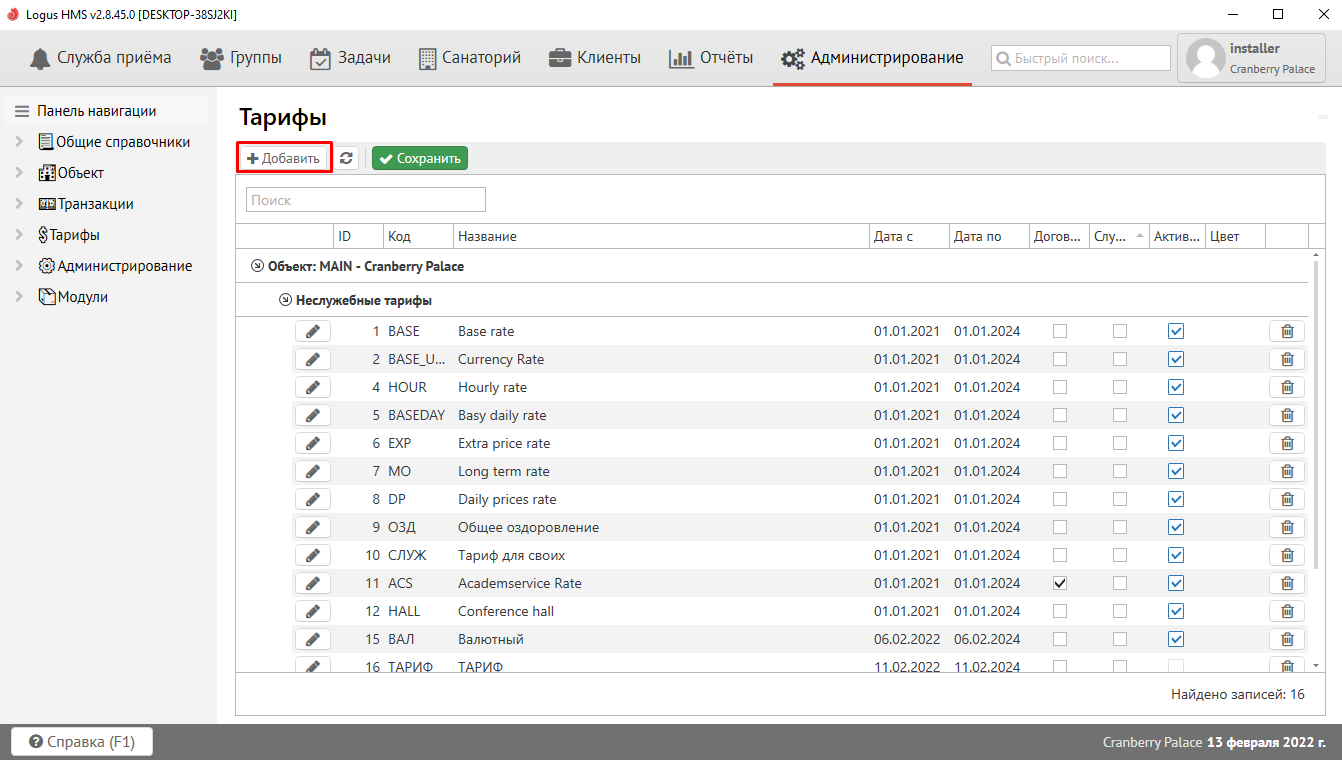Delete the Hourly rate row via trash icon
1342x760 pixels.
click(1287, 387)
